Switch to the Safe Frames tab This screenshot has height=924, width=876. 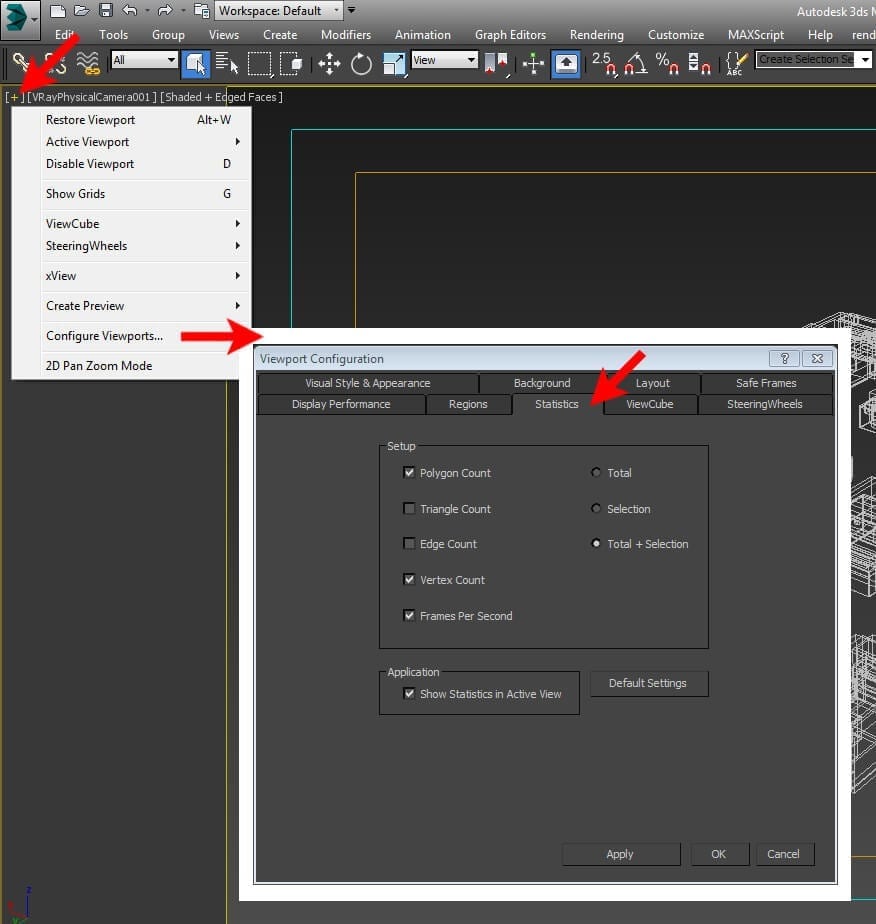[765, 382]
